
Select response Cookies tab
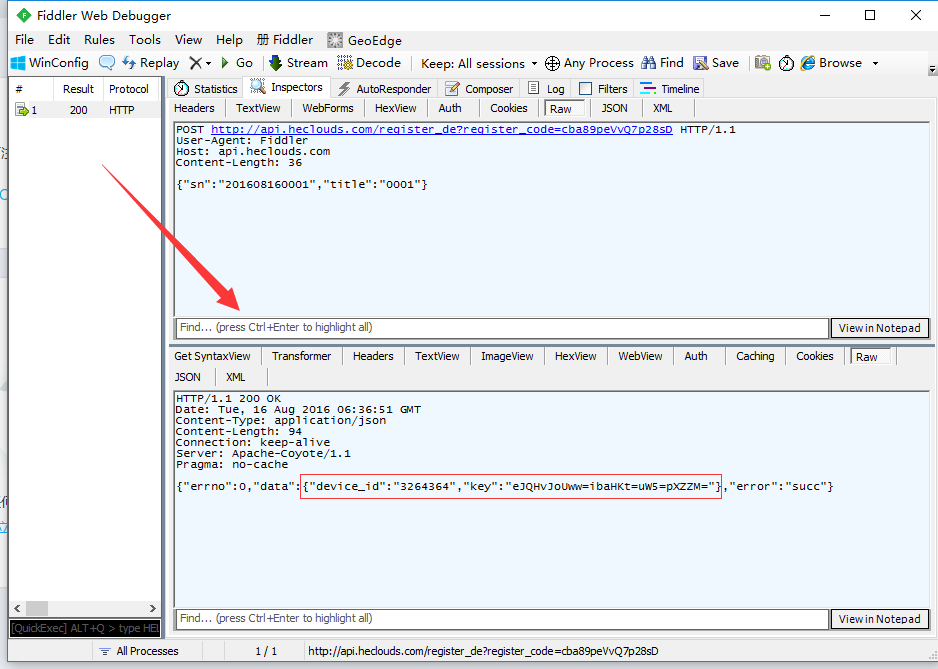point(815,356)
